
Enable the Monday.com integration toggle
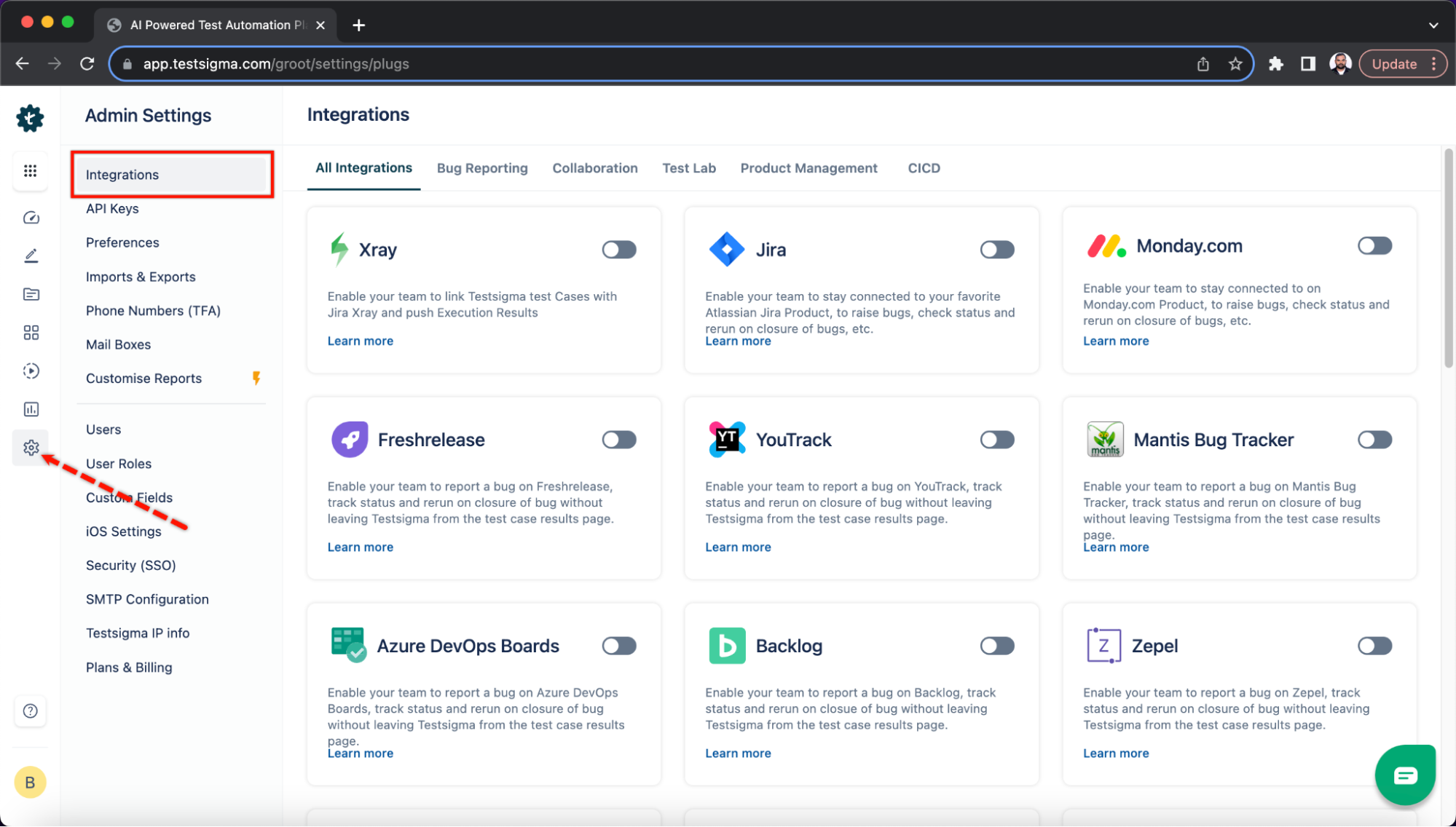(x=1374, y=246)
